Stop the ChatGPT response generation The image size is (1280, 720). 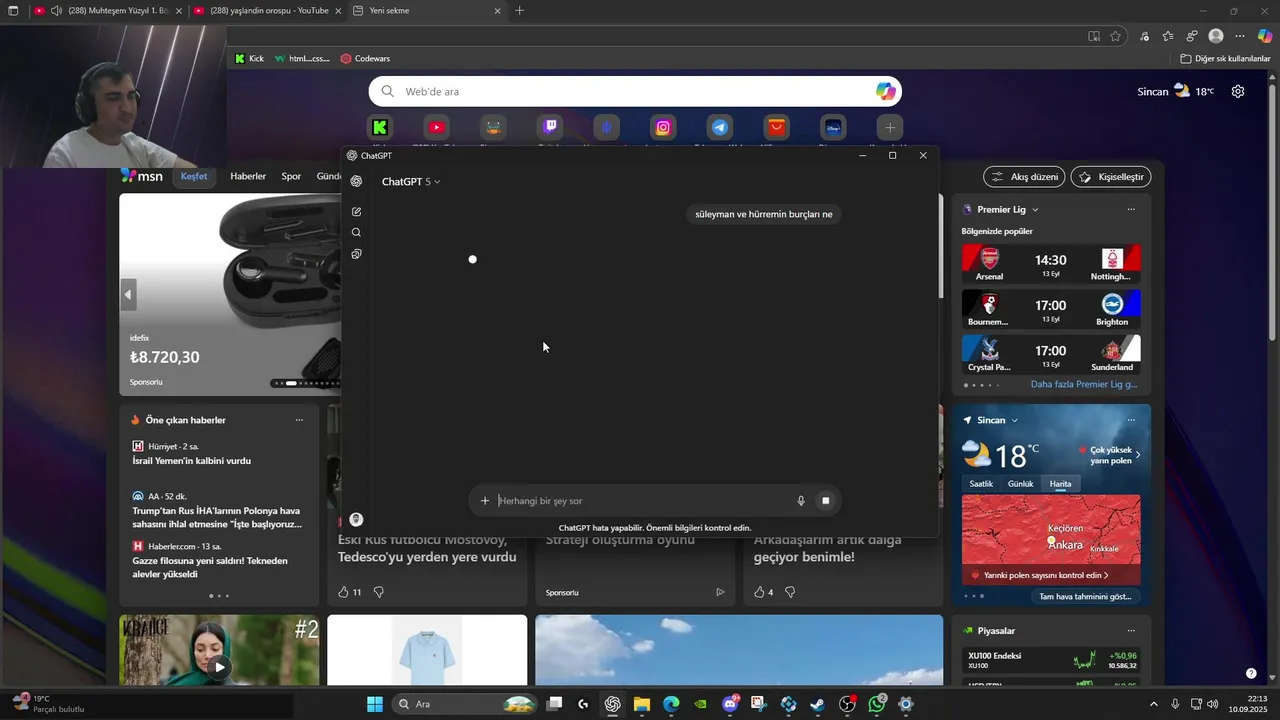825,501
